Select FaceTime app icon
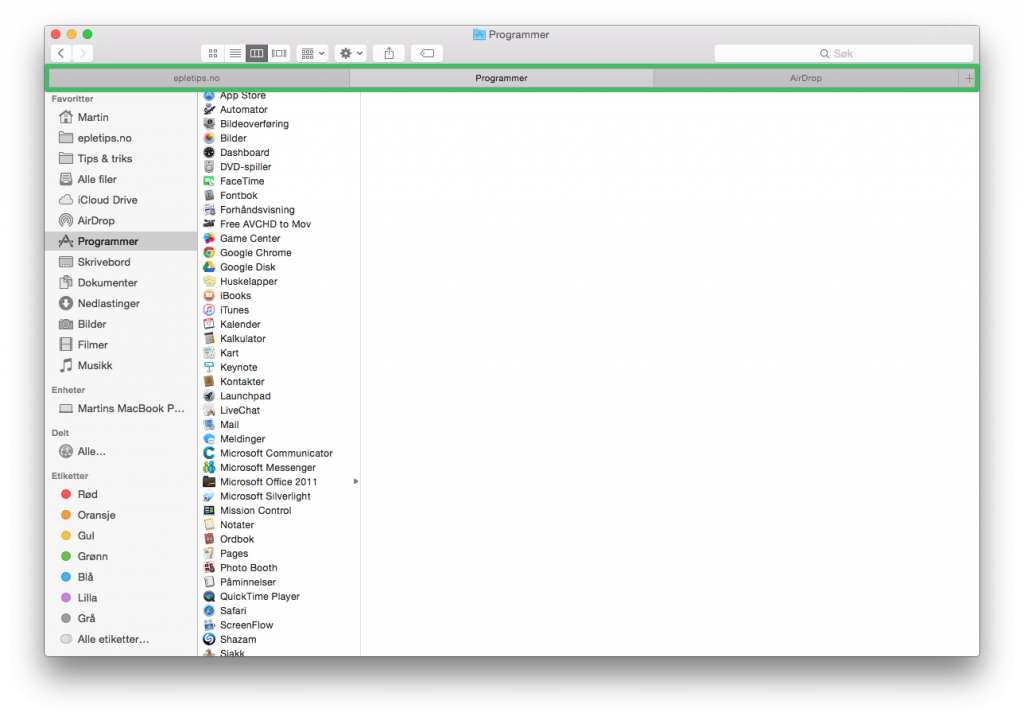Screen dimensions: 1024x720 (209, 181)
